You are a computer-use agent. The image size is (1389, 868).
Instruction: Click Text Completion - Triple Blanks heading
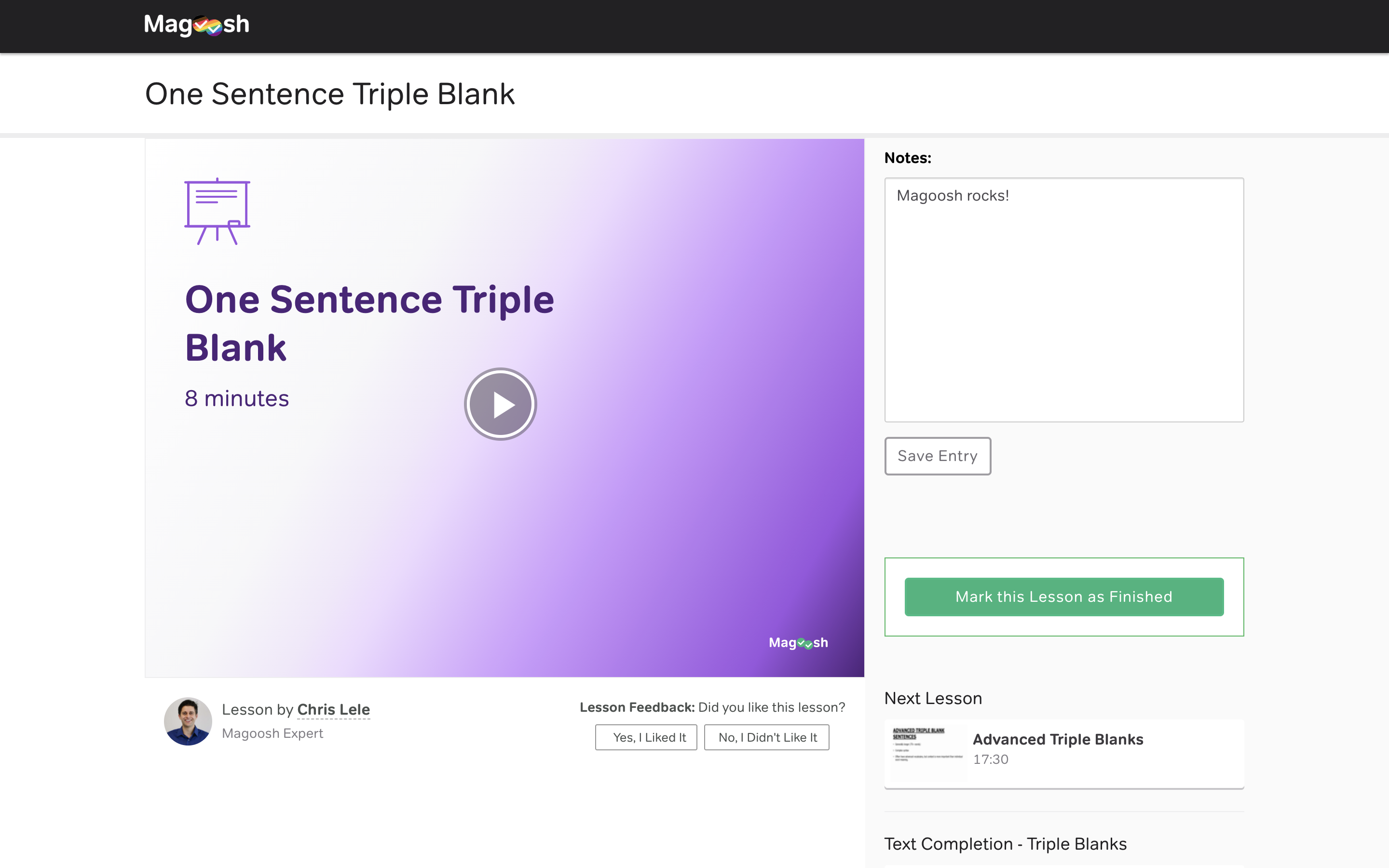tap(1005, 844)
